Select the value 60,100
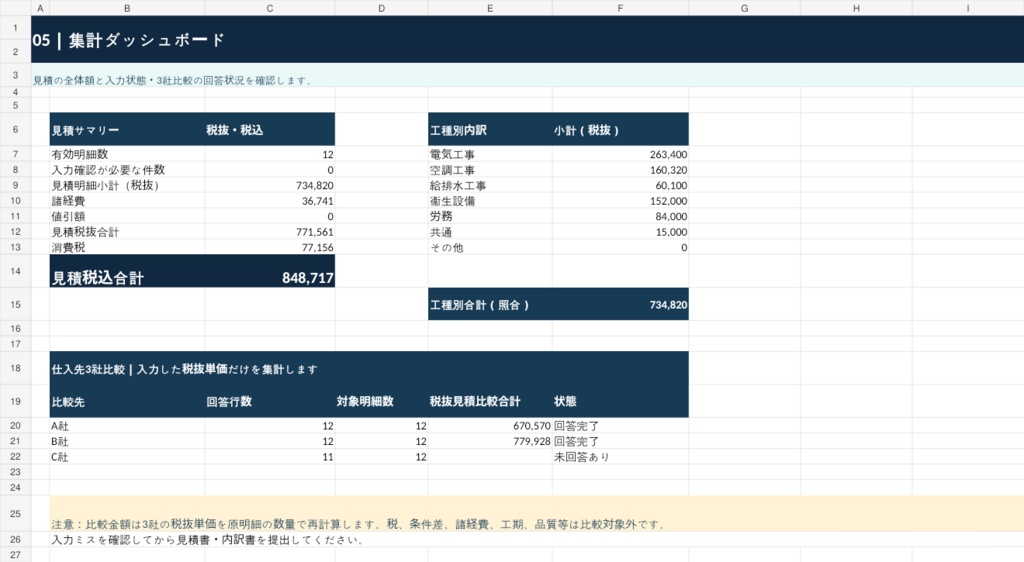Image resolution: width=1024 pixels, height=562 pixels. click(620, 185)
